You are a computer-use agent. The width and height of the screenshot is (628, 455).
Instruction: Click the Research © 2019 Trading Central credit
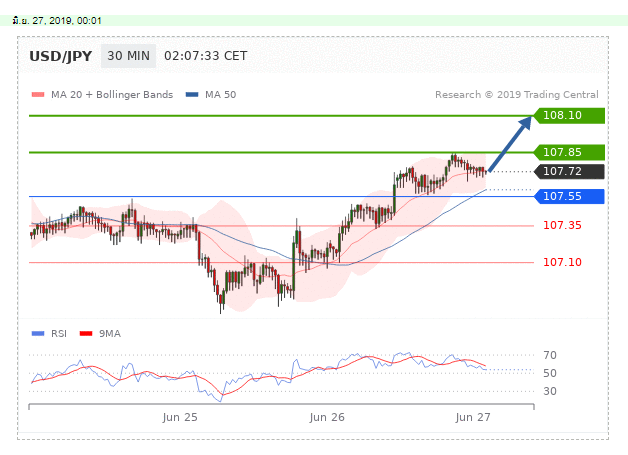click(x=517, y=95)
